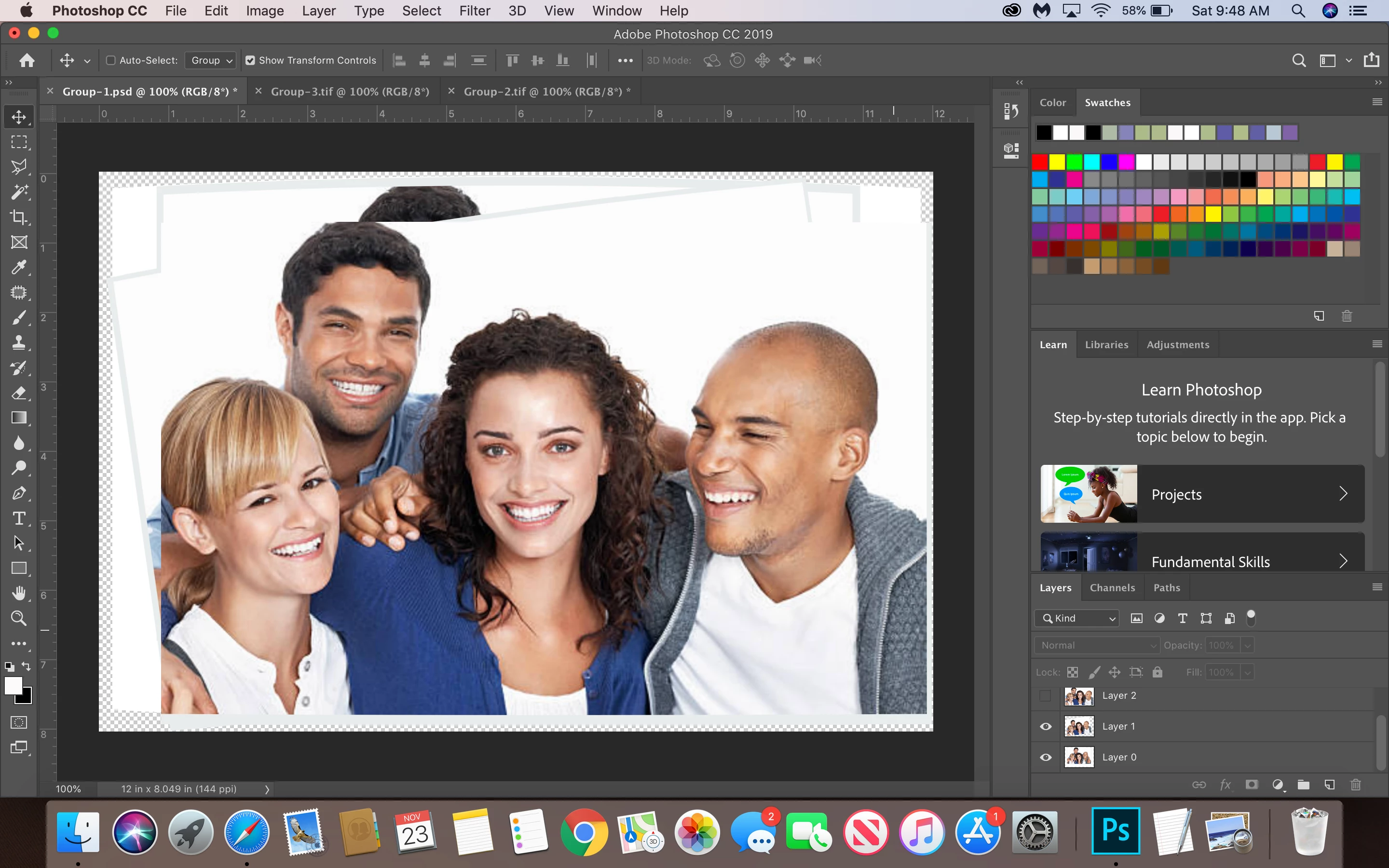Open the Projects tutorials

[x=1202, y=494]
